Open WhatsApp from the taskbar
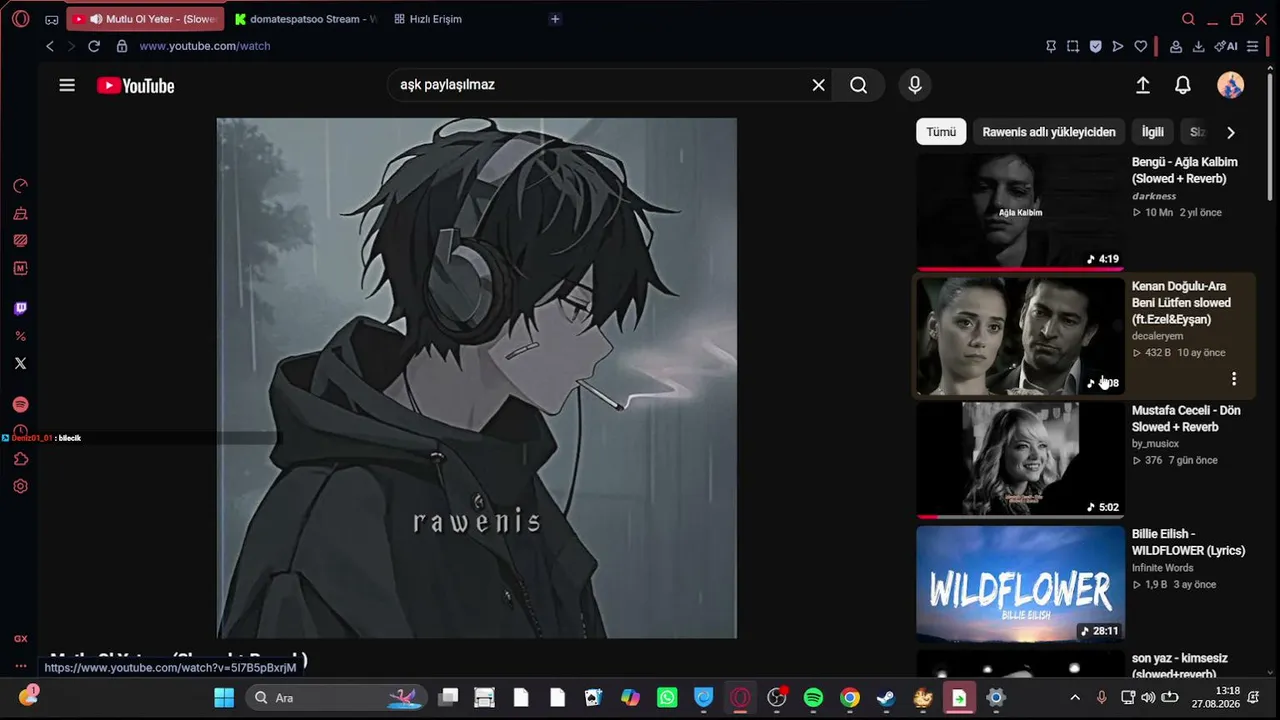 pos(667,697)
